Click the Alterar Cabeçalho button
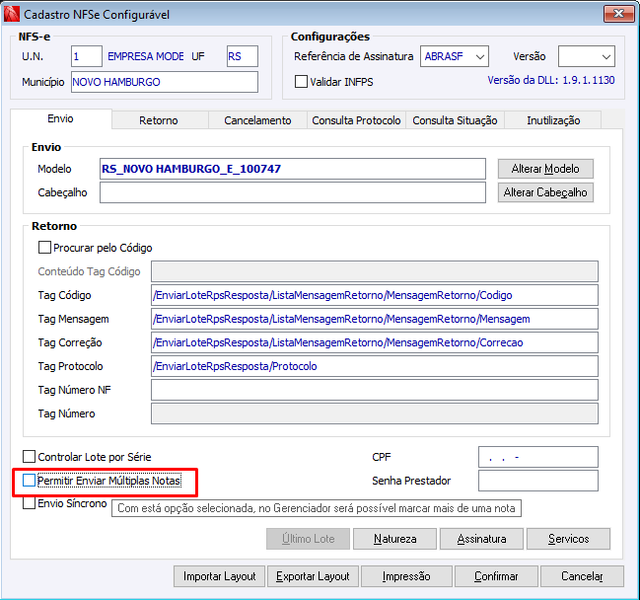Screen dimensions: 640x600 tap(546, 192)
